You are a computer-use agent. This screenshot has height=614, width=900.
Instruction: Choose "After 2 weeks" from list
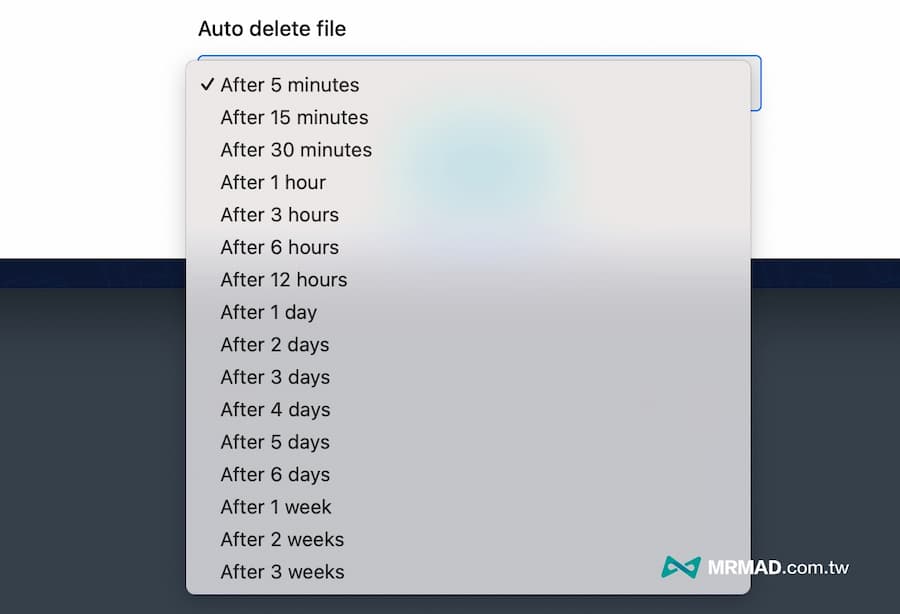click(x=282, y=540)
